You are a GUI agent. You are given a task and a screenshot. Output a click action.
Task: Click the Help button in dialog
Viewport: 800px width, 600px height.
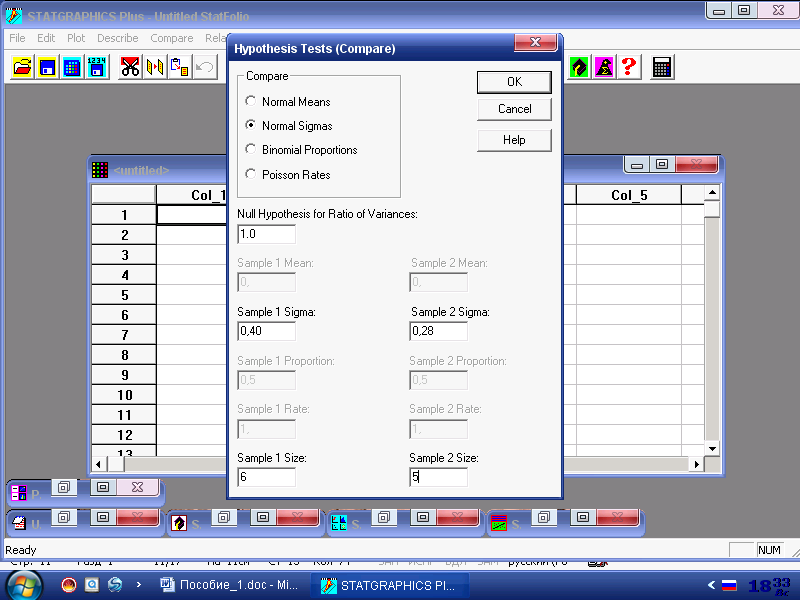click(x=514, y=140)
